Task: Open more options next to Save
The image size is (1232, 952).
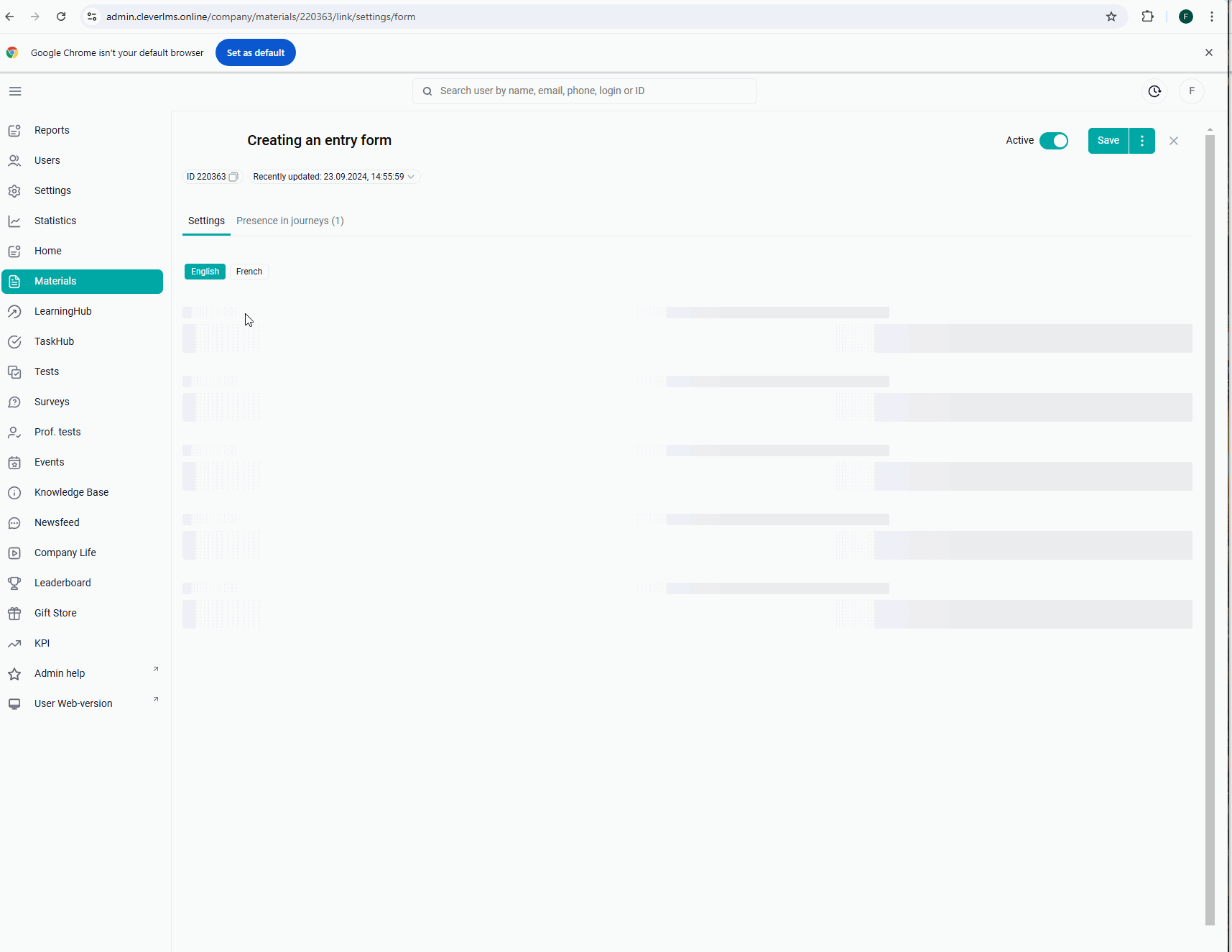Action: [x=1142, y=141]
